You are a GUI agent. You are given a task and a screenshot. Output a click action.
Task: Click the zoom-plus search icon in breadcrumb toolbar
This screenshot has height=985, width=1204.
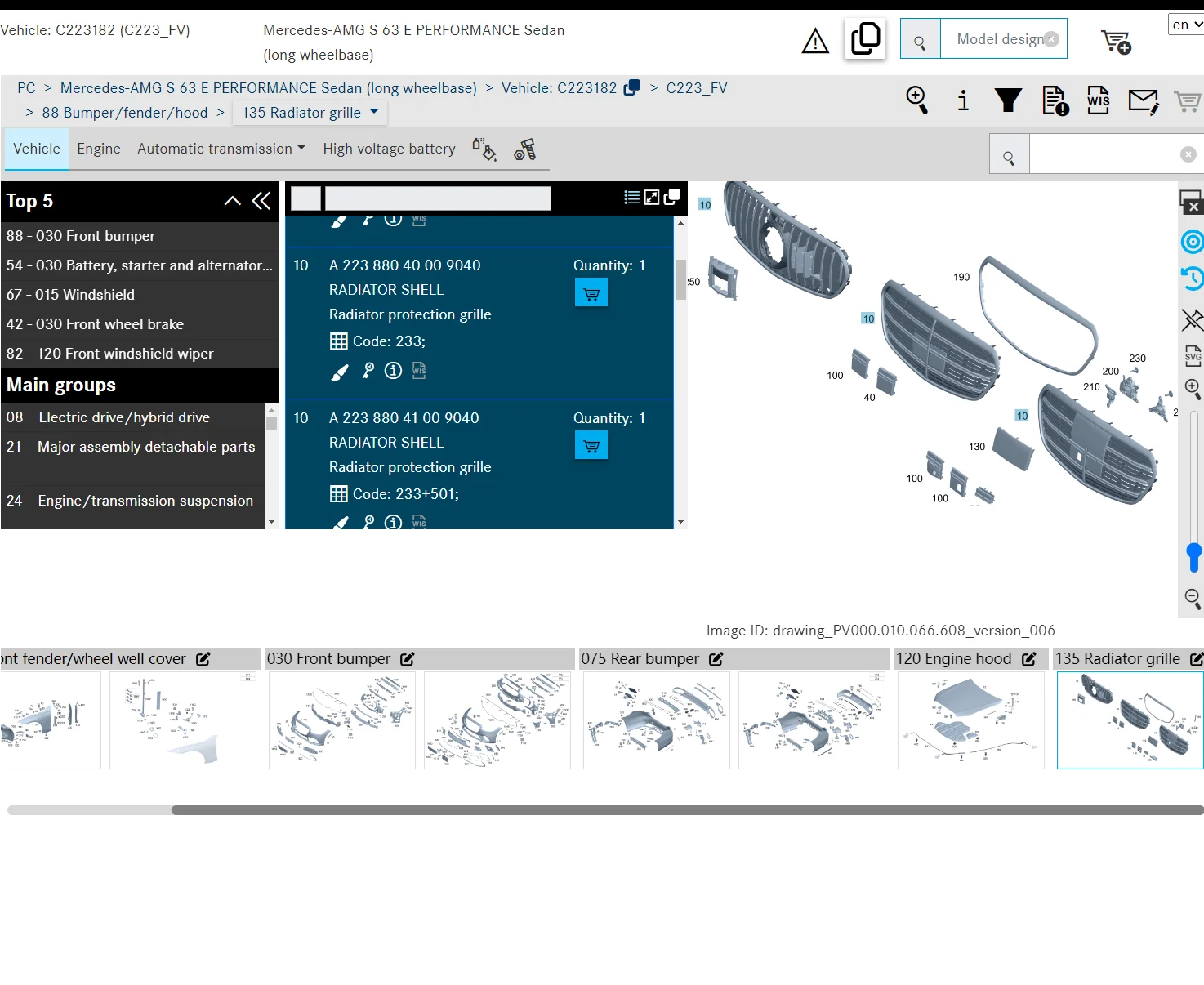coord(917,100)
